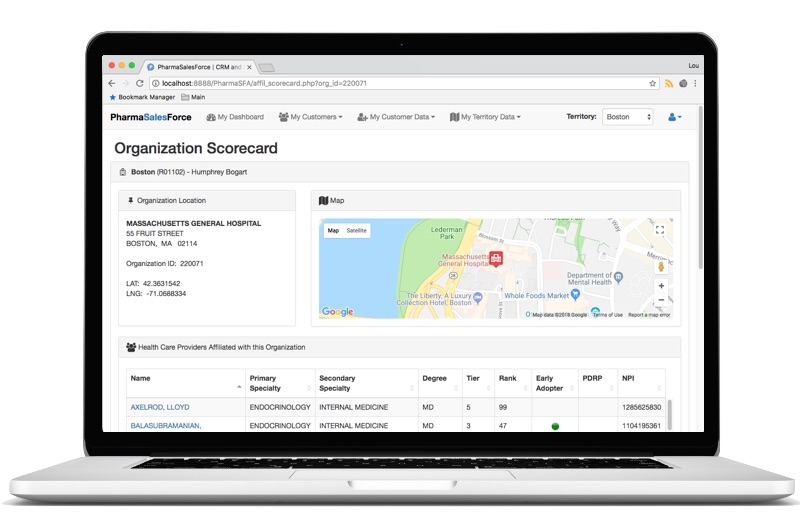Open the Main bookmarks folder
800x523 pixels.
(193, 97)
